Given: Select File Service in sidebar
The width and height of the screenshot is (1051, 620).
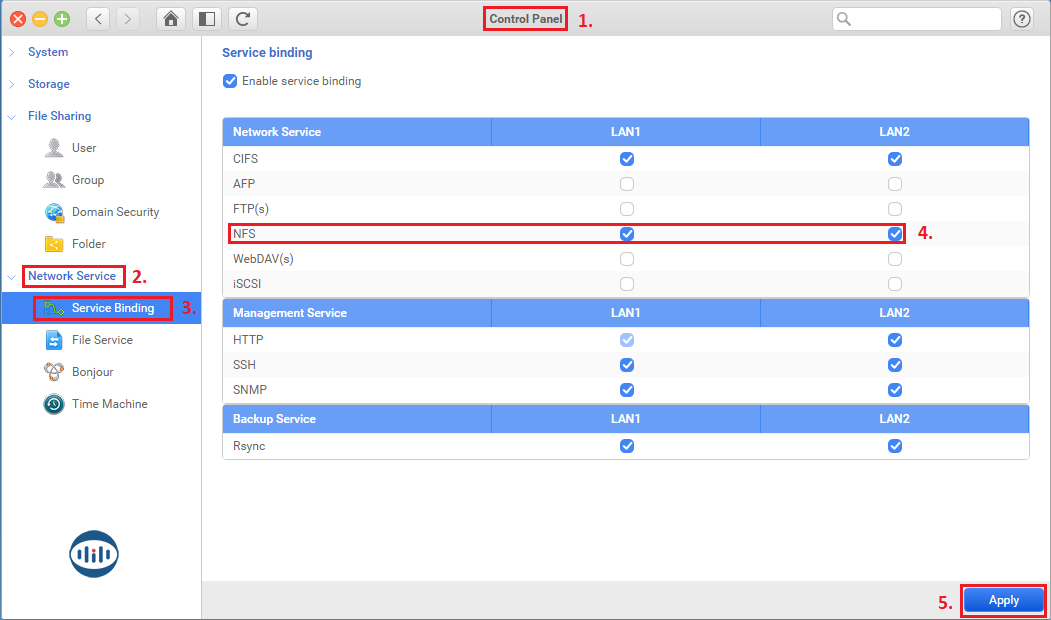Looking at the screenshot, I should (x=102, y=340).
